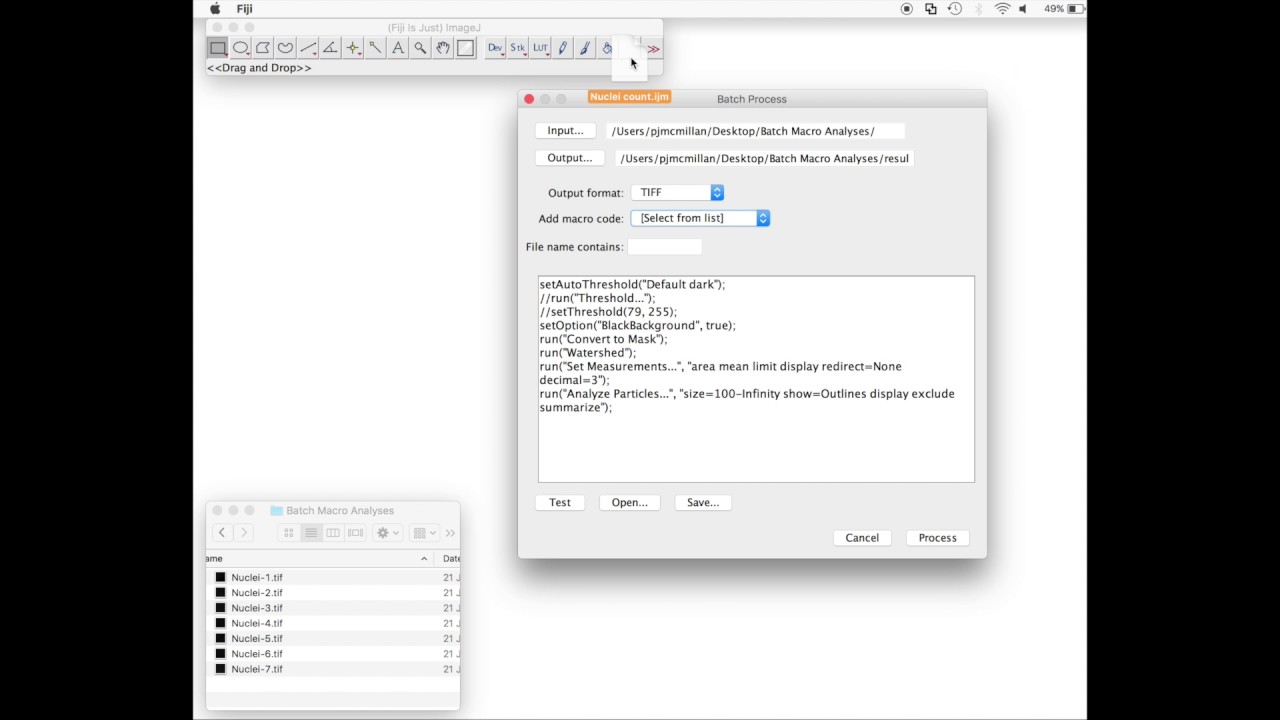Select the Paintbrush tool

[585, 48]
